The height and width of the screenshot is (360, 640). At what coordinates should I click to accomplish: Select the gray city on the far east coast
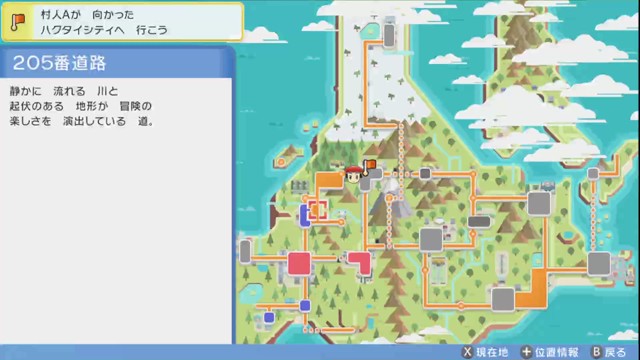[x=599, y=263]
